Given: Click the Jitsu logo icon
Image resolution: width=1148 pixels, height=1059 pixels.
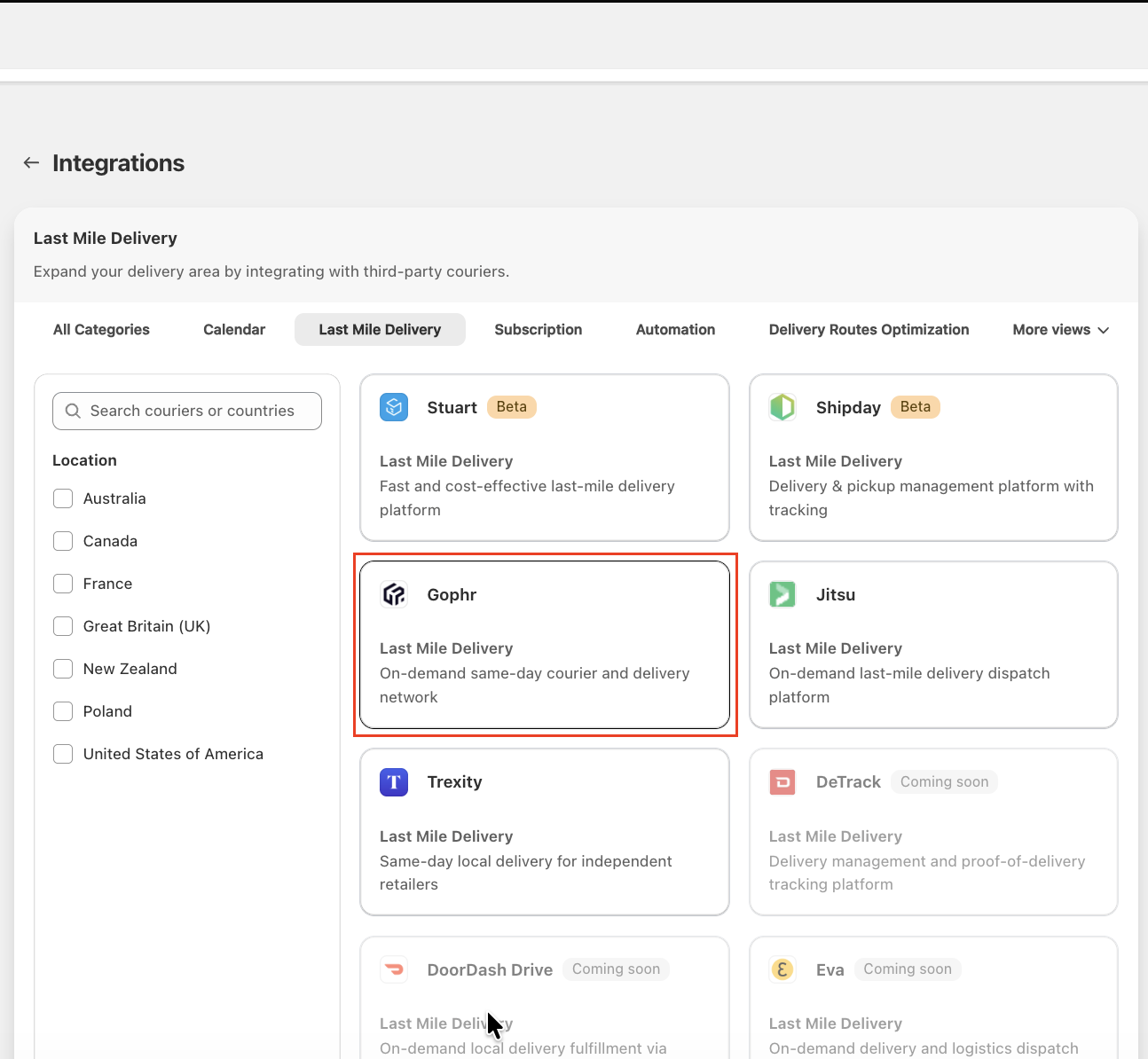Looking at the screenshot, I should (782, 594).
